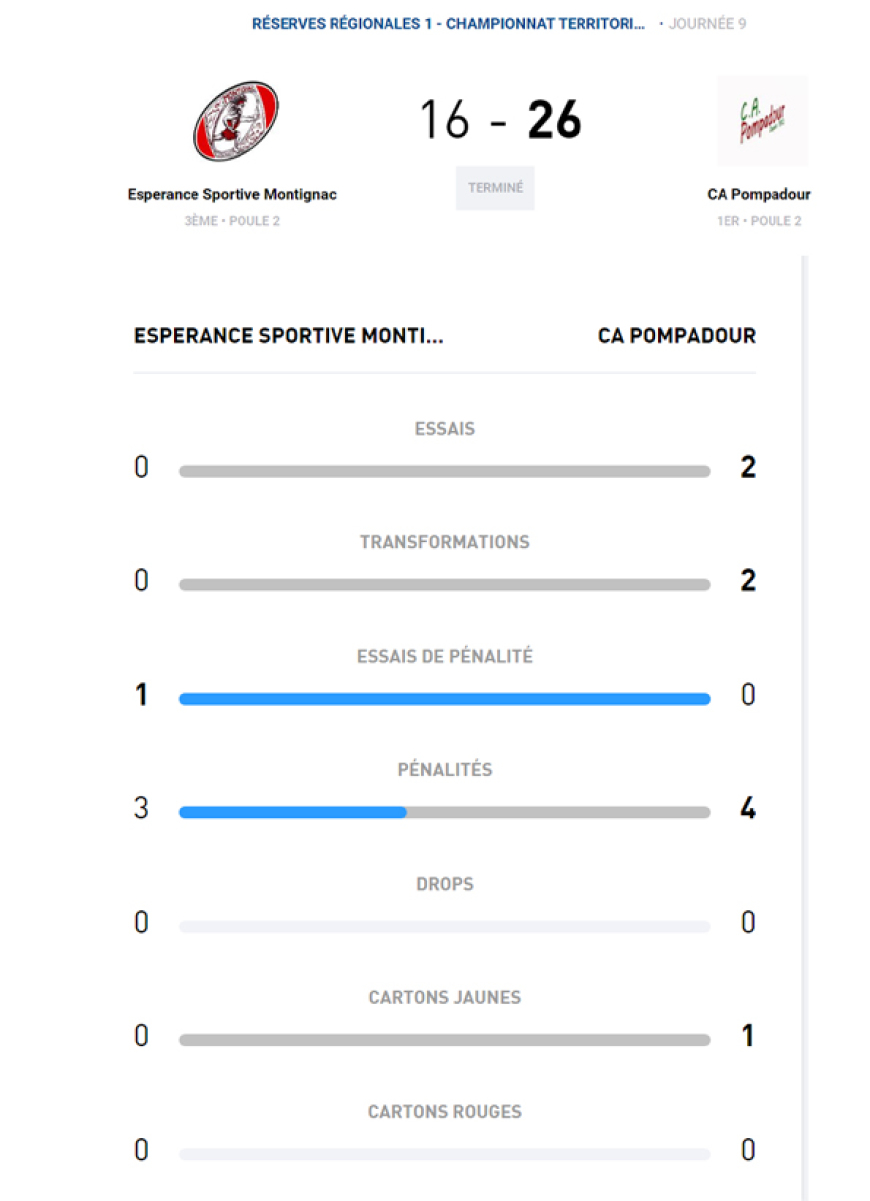Click the Terminé match status badge
The width and height of the screenshot is (870, 1201).
[x=495, y=188]
